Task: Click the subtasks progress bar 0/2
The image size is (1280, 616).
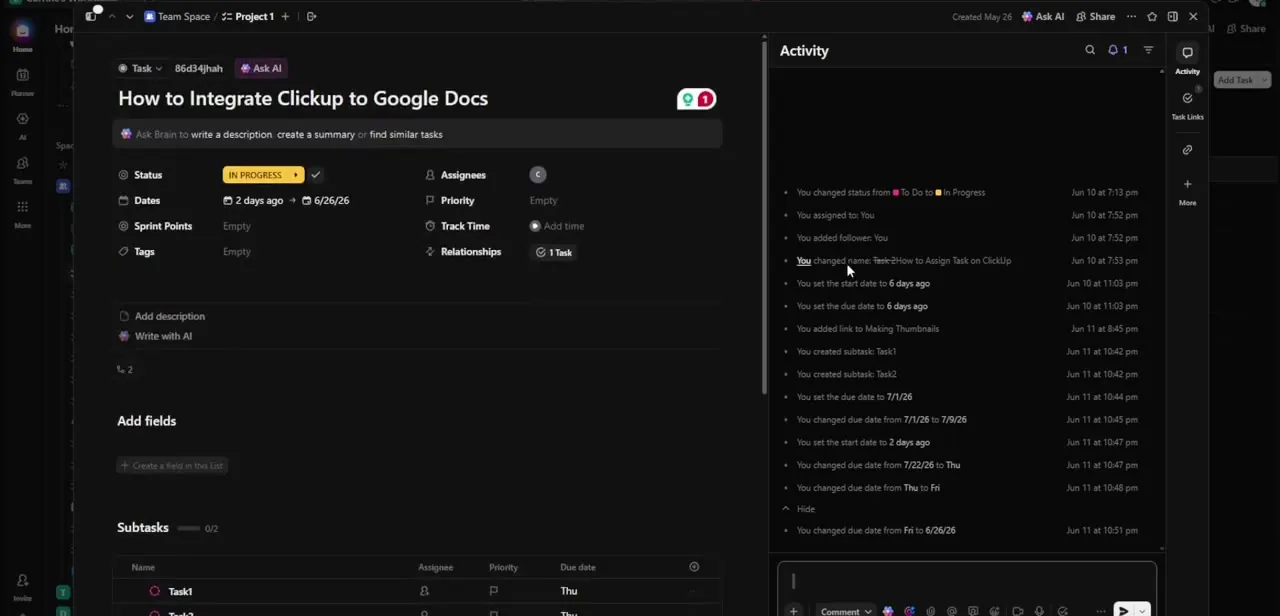Action: 198,528
